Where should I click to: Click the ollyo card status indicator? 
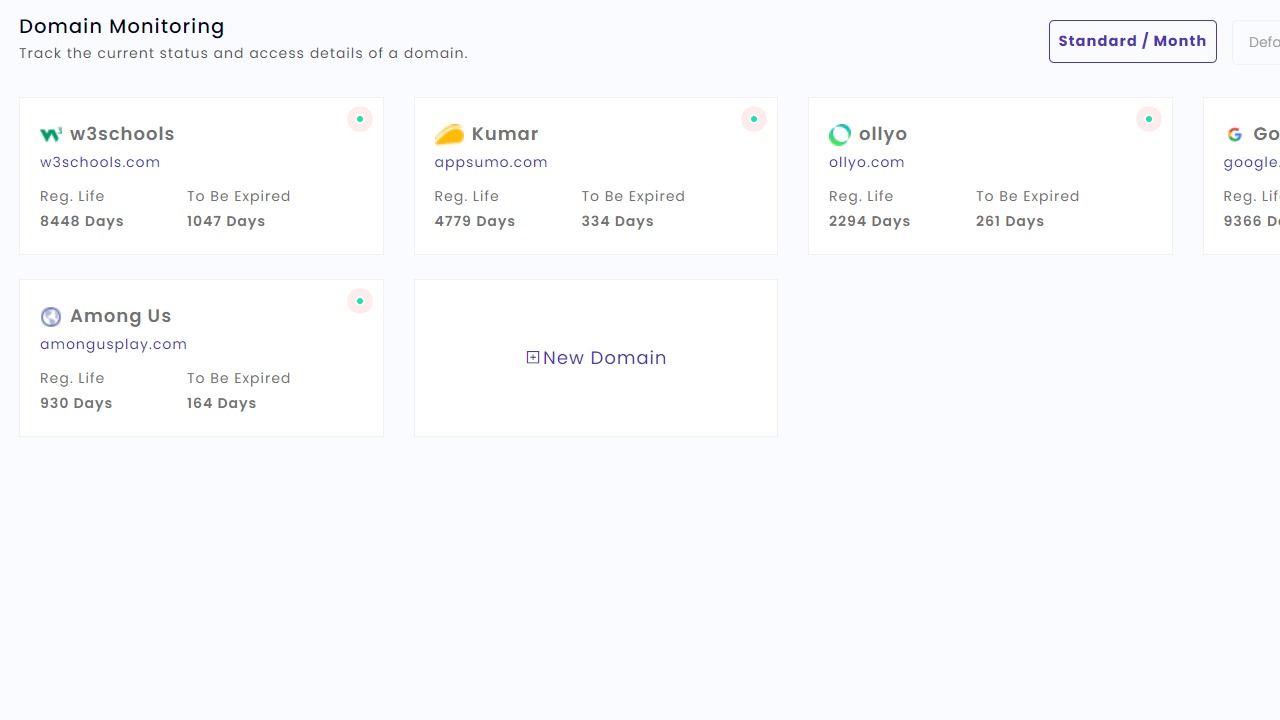(x=1149, y=119)
